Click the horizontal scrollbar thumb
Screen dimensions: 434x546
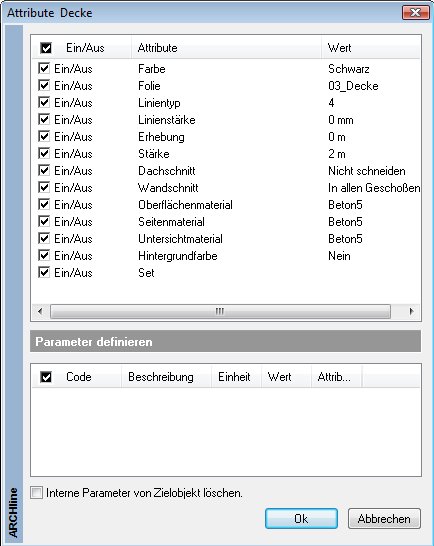(220, 311)
